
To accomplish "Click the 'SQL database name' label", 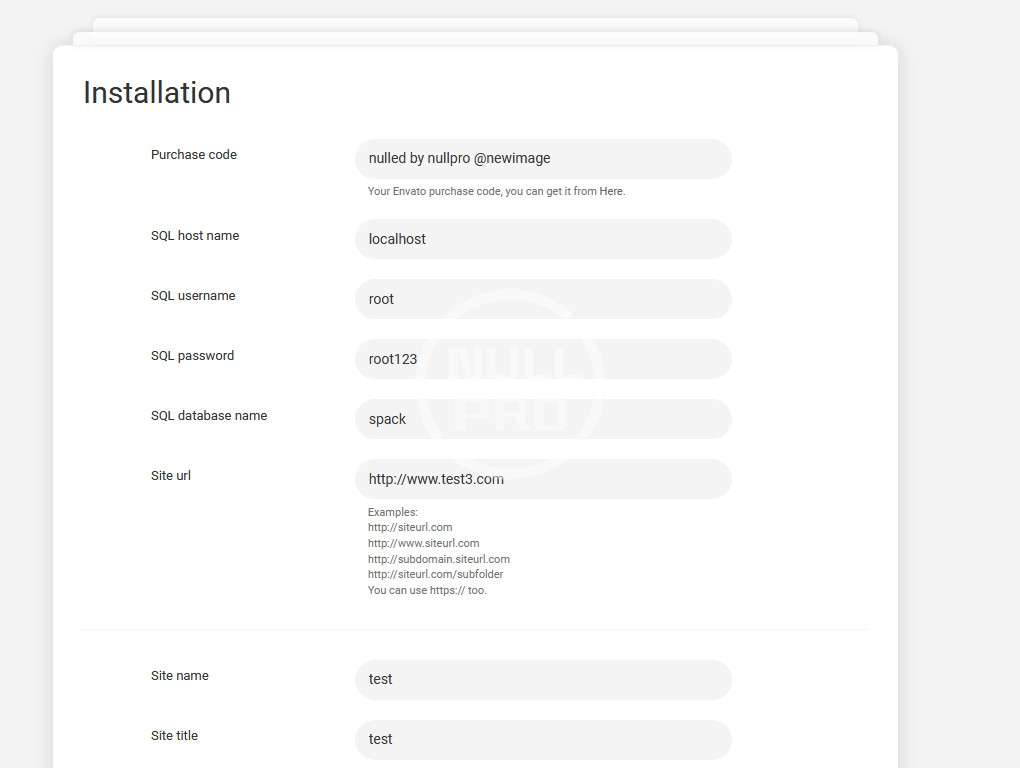I will (209, 416).
